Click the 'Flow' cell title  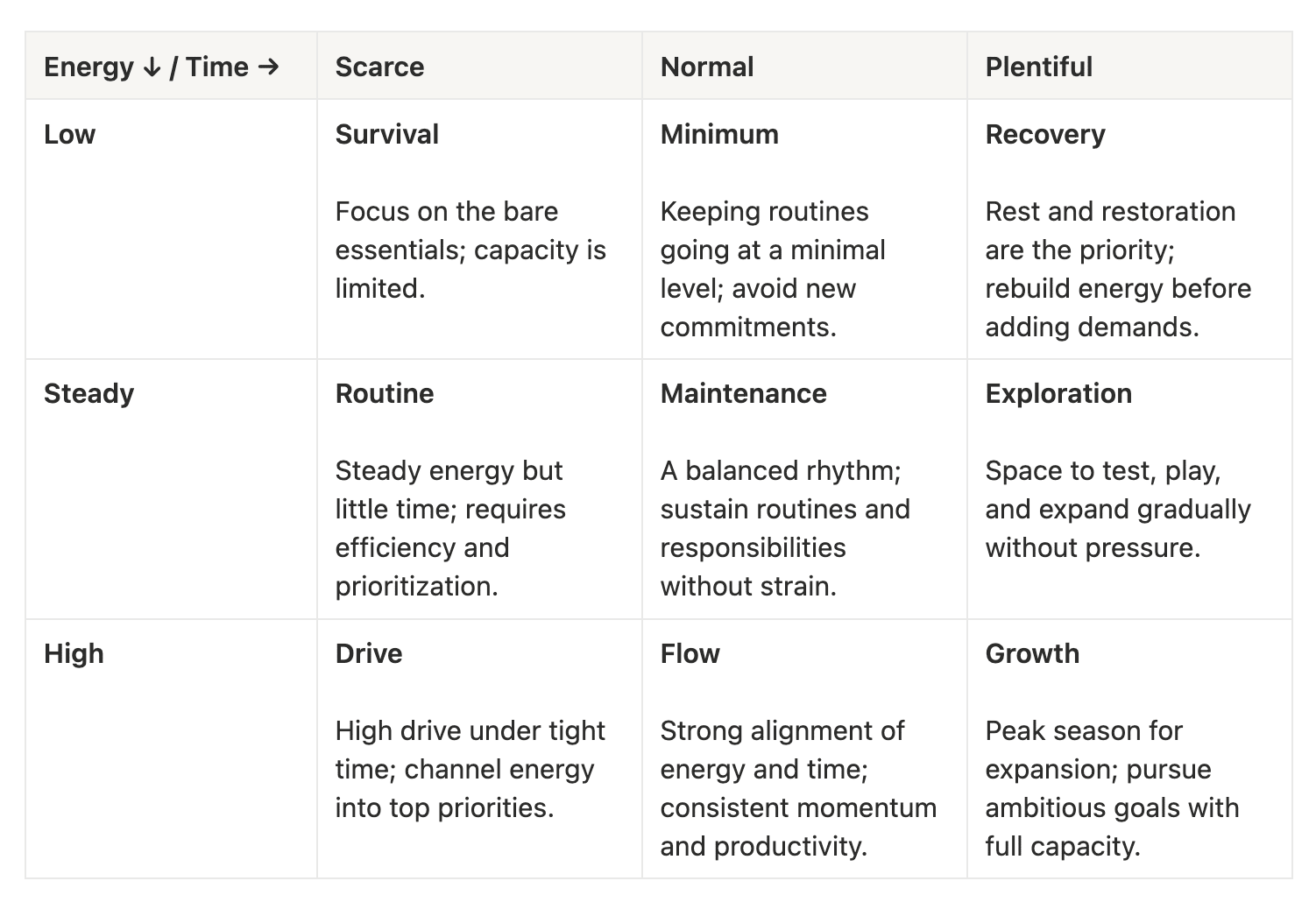(x=690, y=653)
